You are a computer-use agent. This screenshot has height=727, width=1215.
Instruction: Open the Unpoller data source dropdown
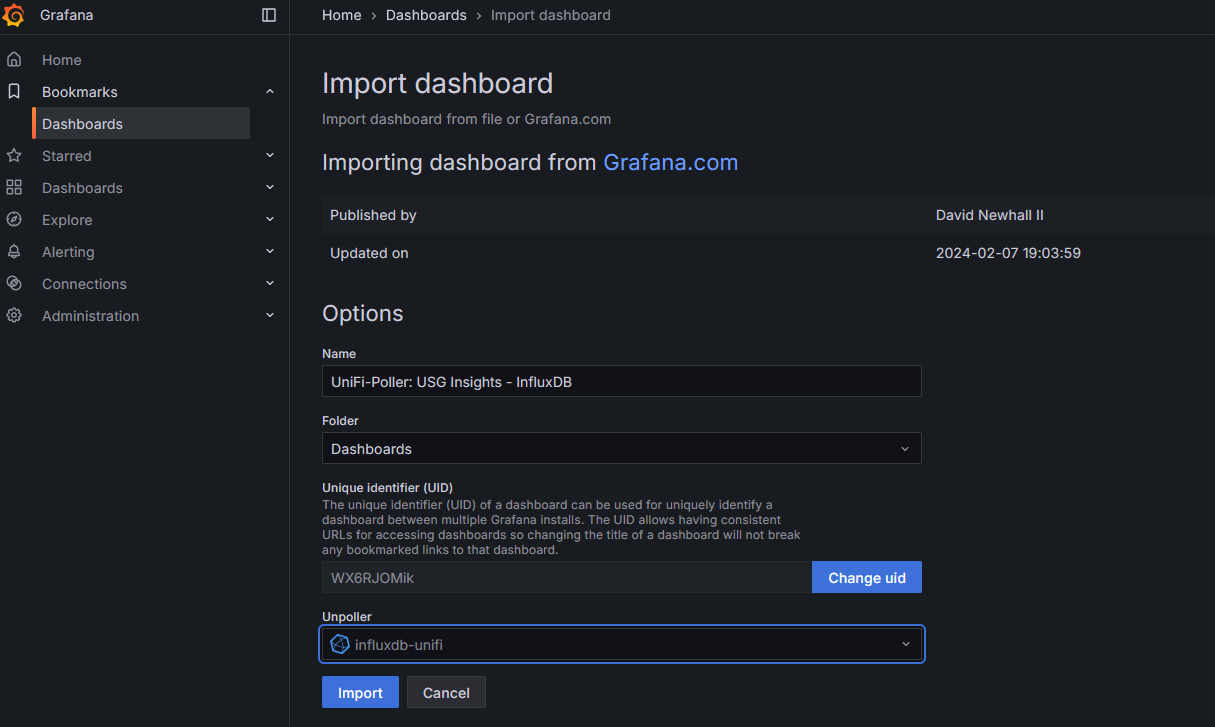[x=621, y=645]
